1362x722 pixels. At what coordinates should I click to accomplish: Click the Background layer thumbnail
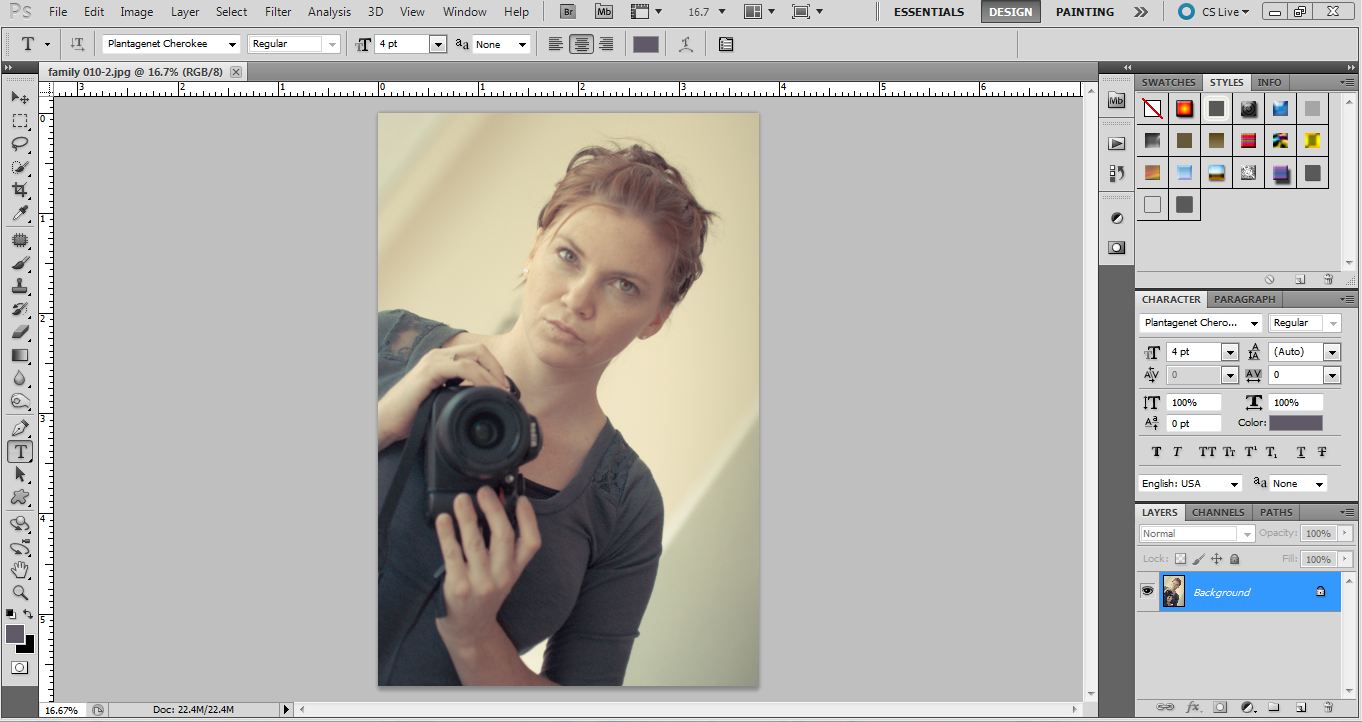pyautogui.click(x=1173, y=591)
